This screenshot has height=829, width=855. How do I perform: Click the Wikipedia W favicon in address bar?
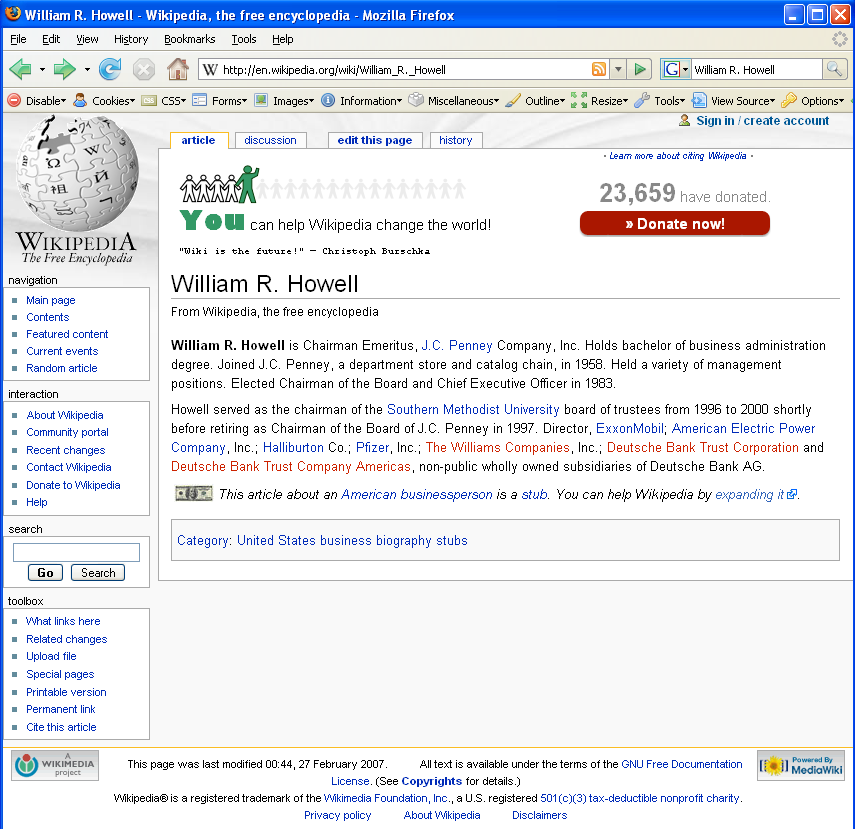pos(210,70)
